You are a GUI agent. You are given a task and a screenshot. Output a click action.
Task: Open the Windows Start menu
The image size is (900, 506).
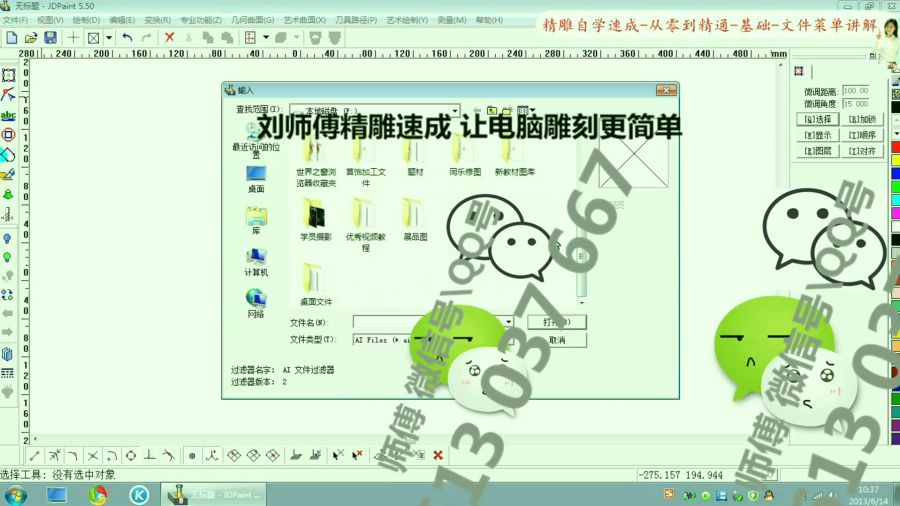pos(16,495)
